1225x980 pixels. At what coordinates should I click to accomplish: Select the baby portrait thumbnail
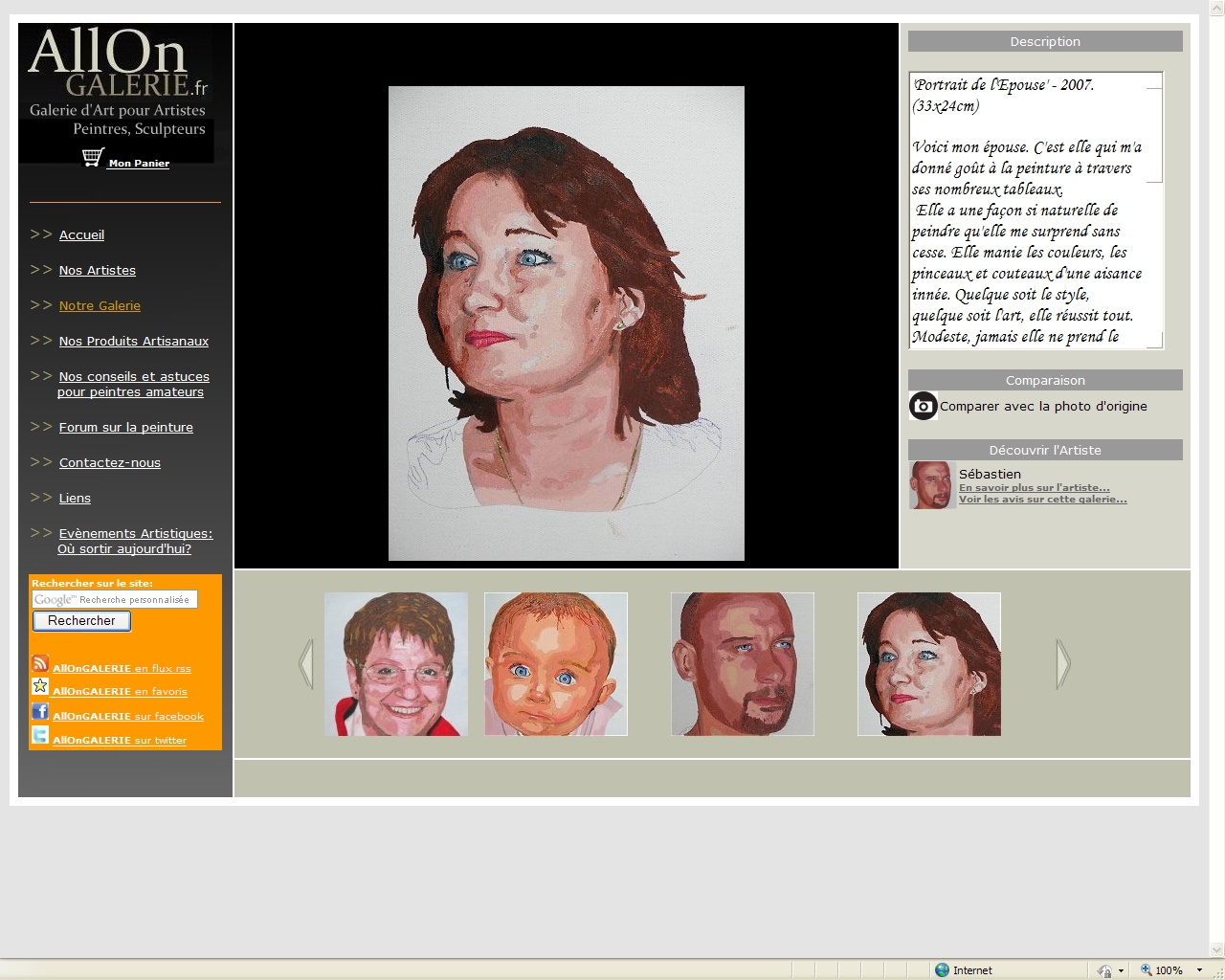click(556, 664)
